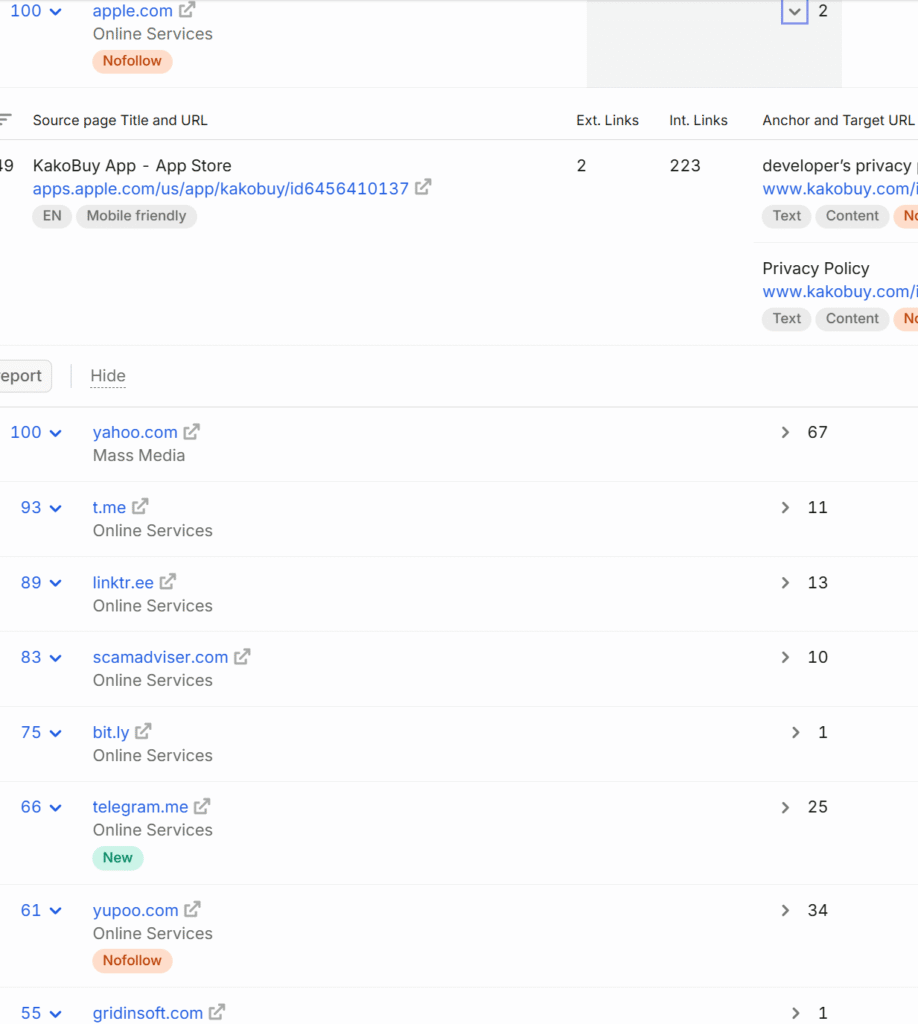Viewport: 918px width, 1024px height.
Task: Click Hide link below expanded details
Action: [x=108, y=376]
